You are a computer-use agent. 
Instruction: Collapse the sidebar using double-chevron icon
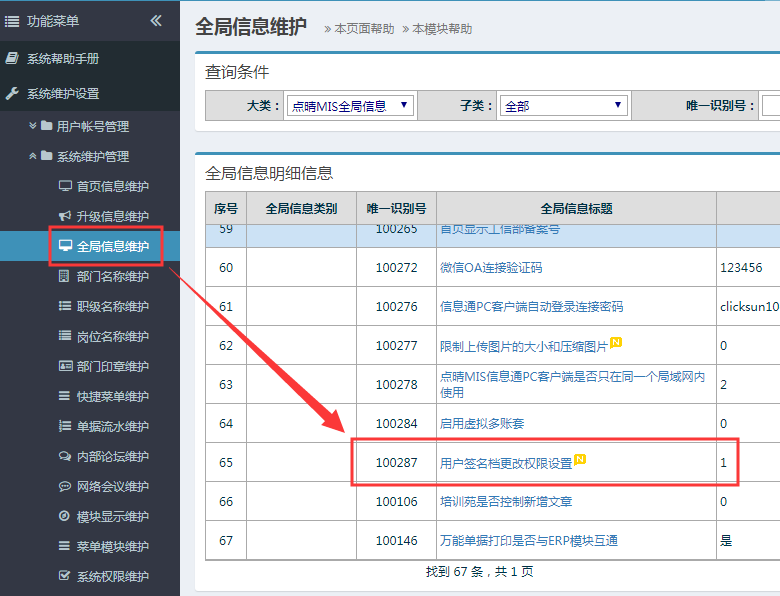point(156,21)
